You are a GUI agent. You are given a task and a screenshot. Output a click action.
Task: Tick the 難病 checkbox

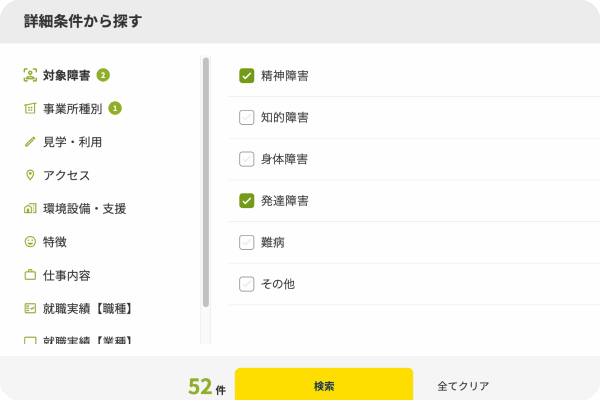coord(247,242)
